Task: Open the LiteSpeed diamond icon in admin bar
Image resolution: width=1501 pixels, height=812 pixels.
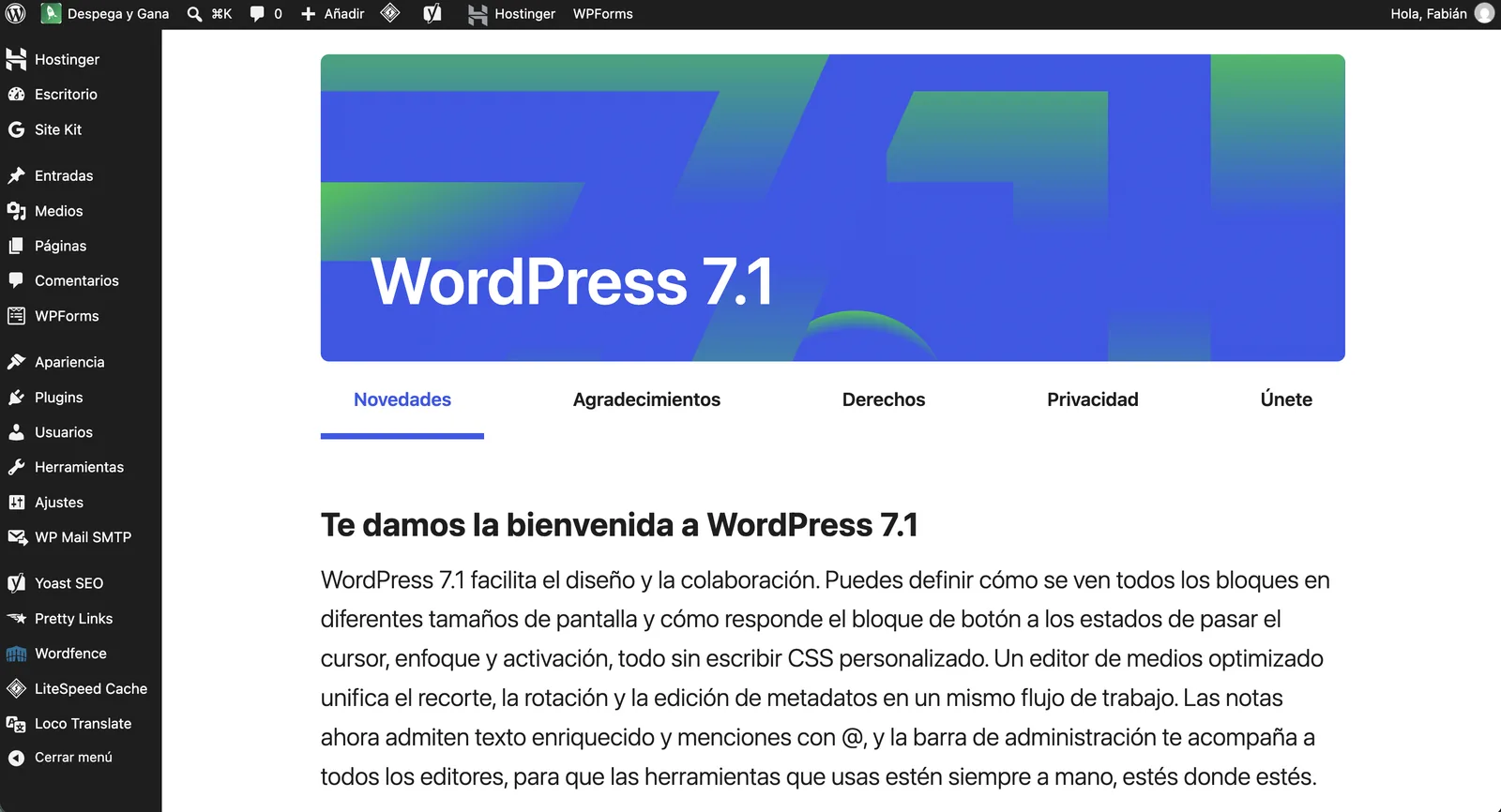Action: pyautogui.click(x=390, y=13)
